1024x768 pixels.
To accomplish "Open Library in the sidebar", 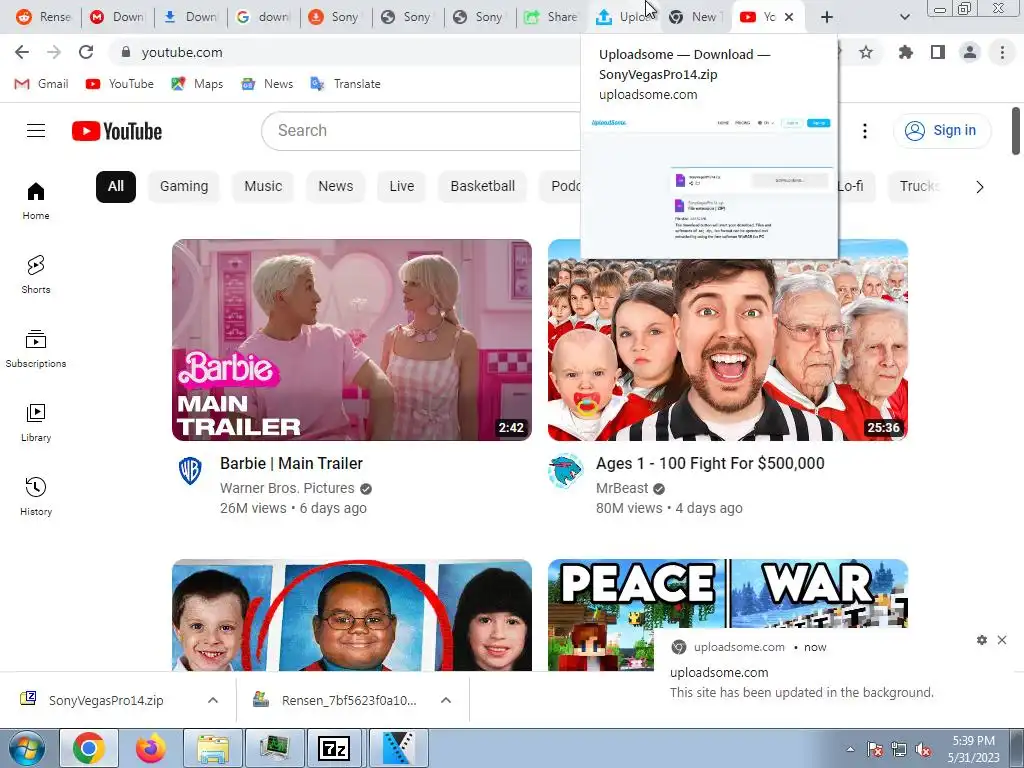I will click(36, 423).
